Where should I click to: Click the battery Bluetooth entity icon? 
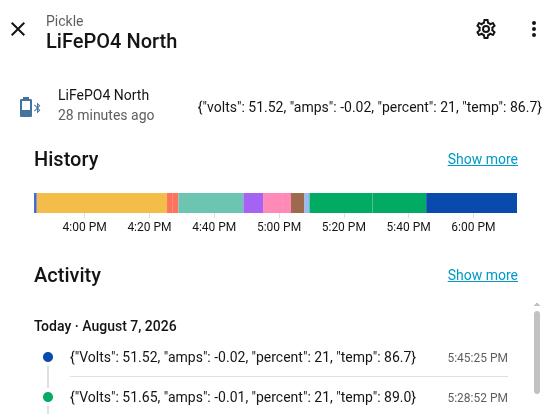[x=30, y=107]
